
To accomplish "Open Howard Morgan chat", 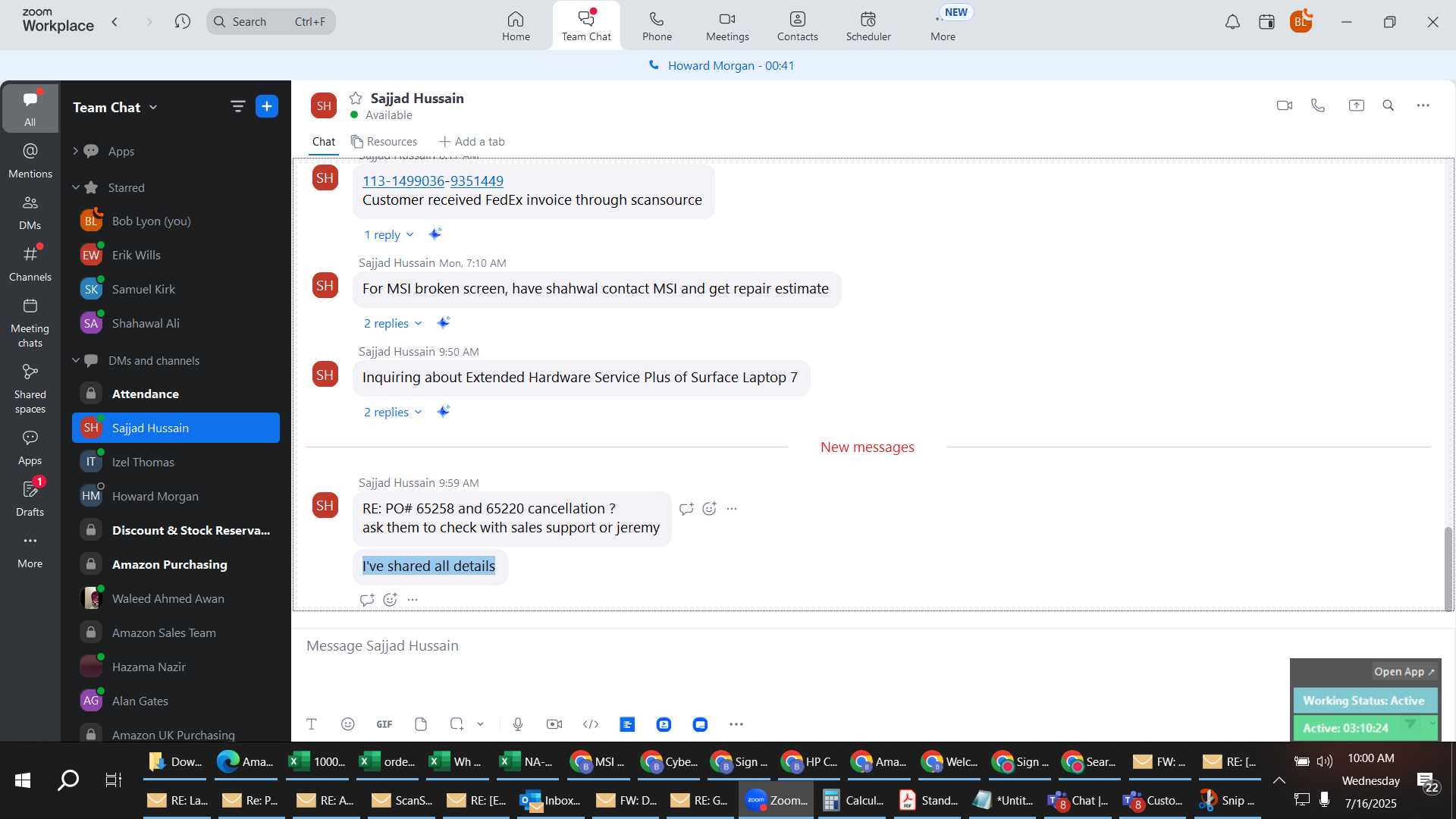I will 176,497.
